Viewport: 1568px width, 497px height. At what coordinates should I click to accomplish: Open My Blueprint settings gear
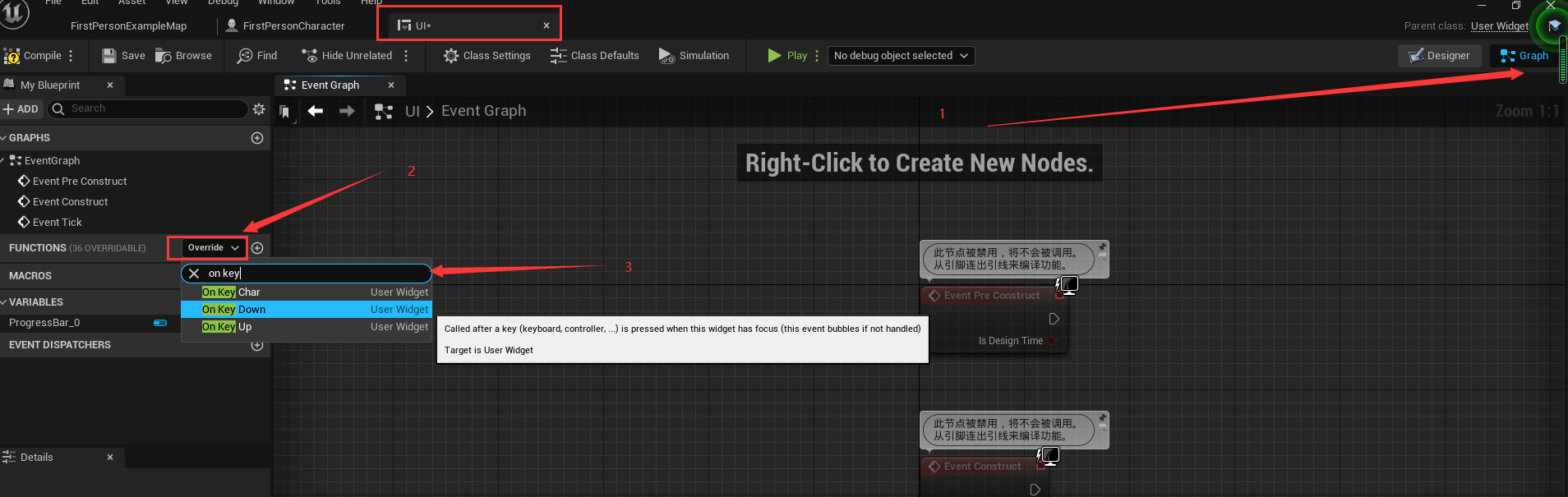[259, 109]
